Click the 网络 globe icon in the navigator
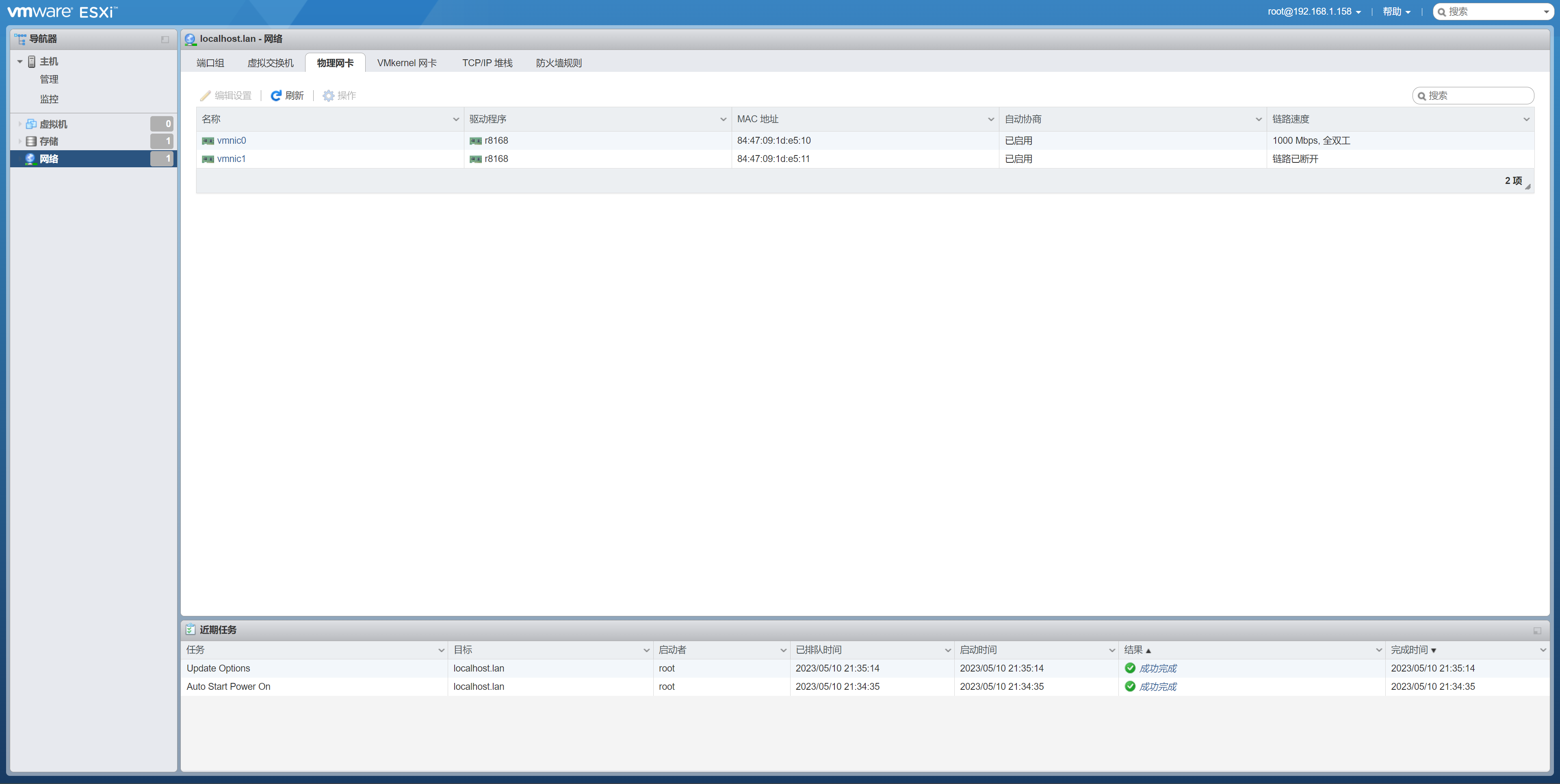1560x784 pixels. pos(30,159)
